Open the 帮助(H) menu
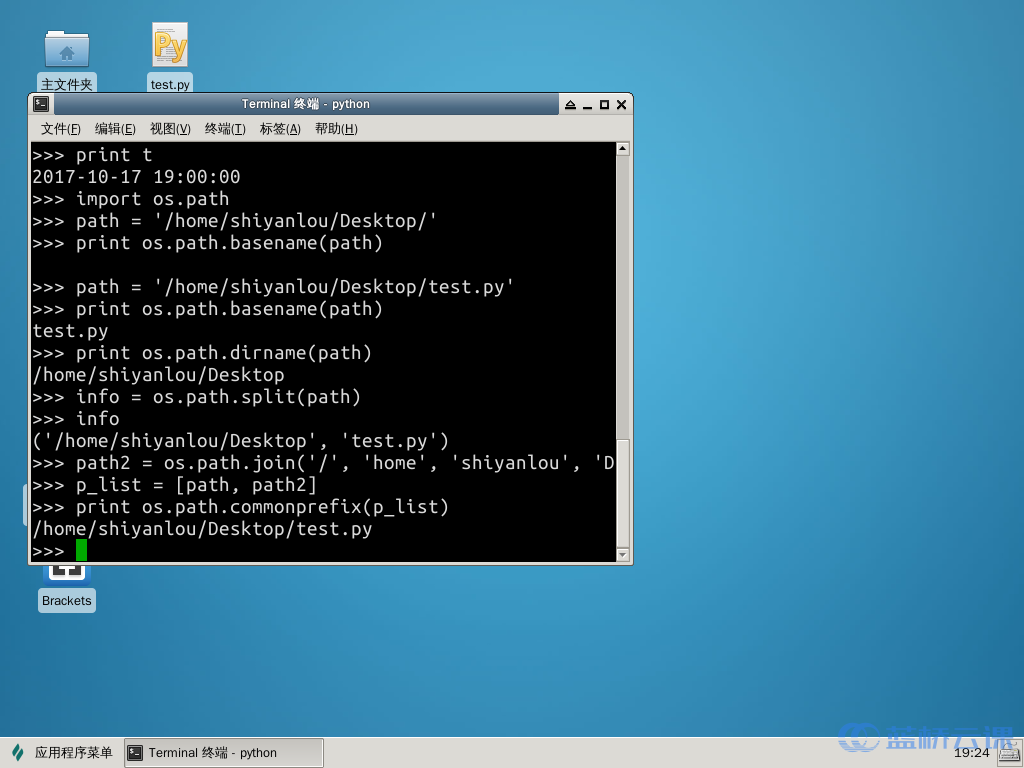This screenshot has height=768, width=1024. tap(336, 129)
